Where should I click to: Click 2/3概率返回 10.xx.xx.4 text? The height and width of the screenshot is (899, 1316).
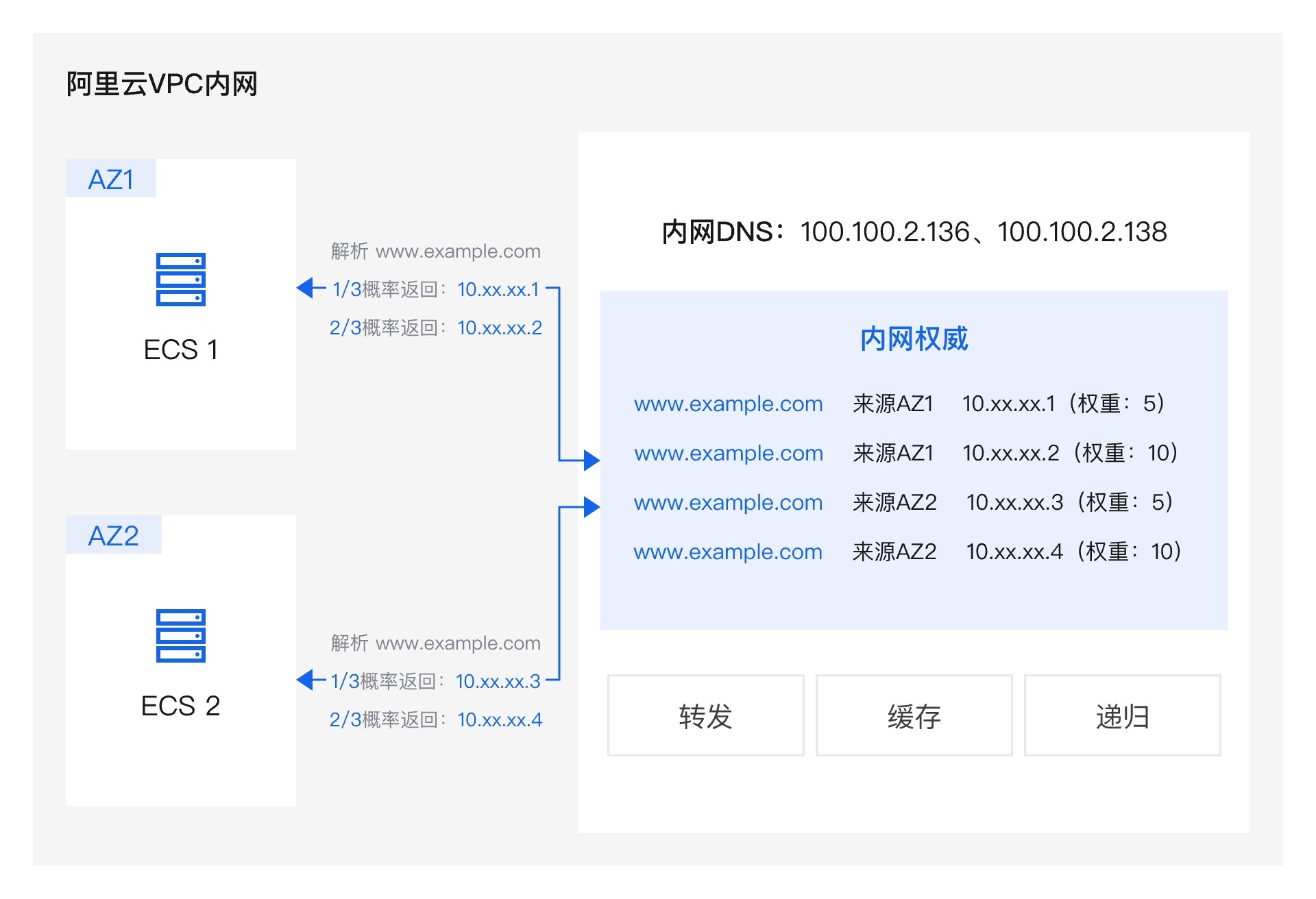pyautogui.click(x=436, y=719)
